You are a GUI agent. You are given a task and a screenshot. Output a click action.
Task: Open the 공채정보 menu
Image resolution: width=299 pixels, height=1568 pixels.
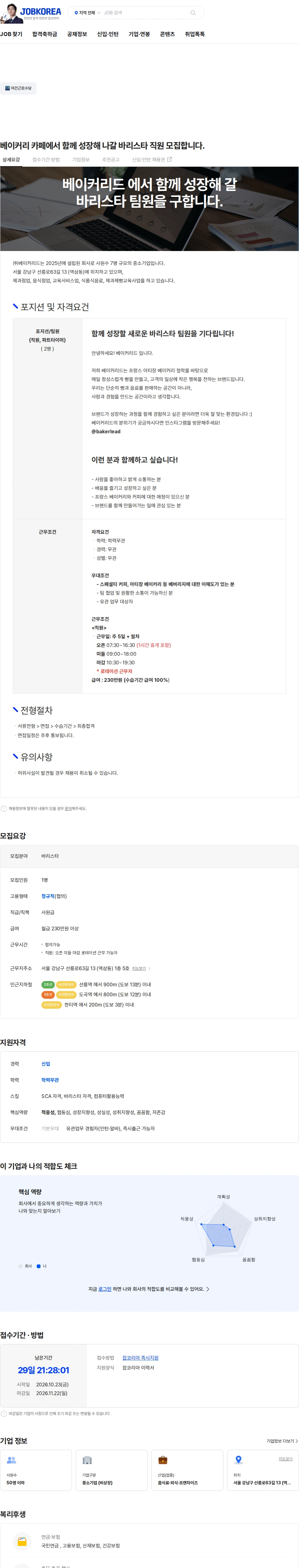tap(77, 34)
